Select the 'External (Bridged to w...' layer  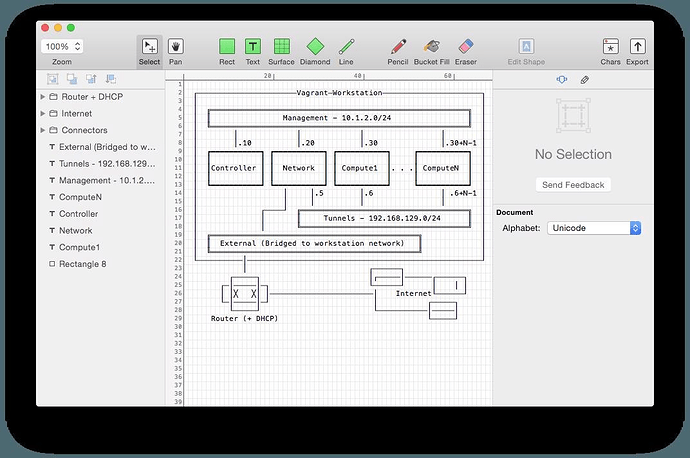[x=101, y=147]
